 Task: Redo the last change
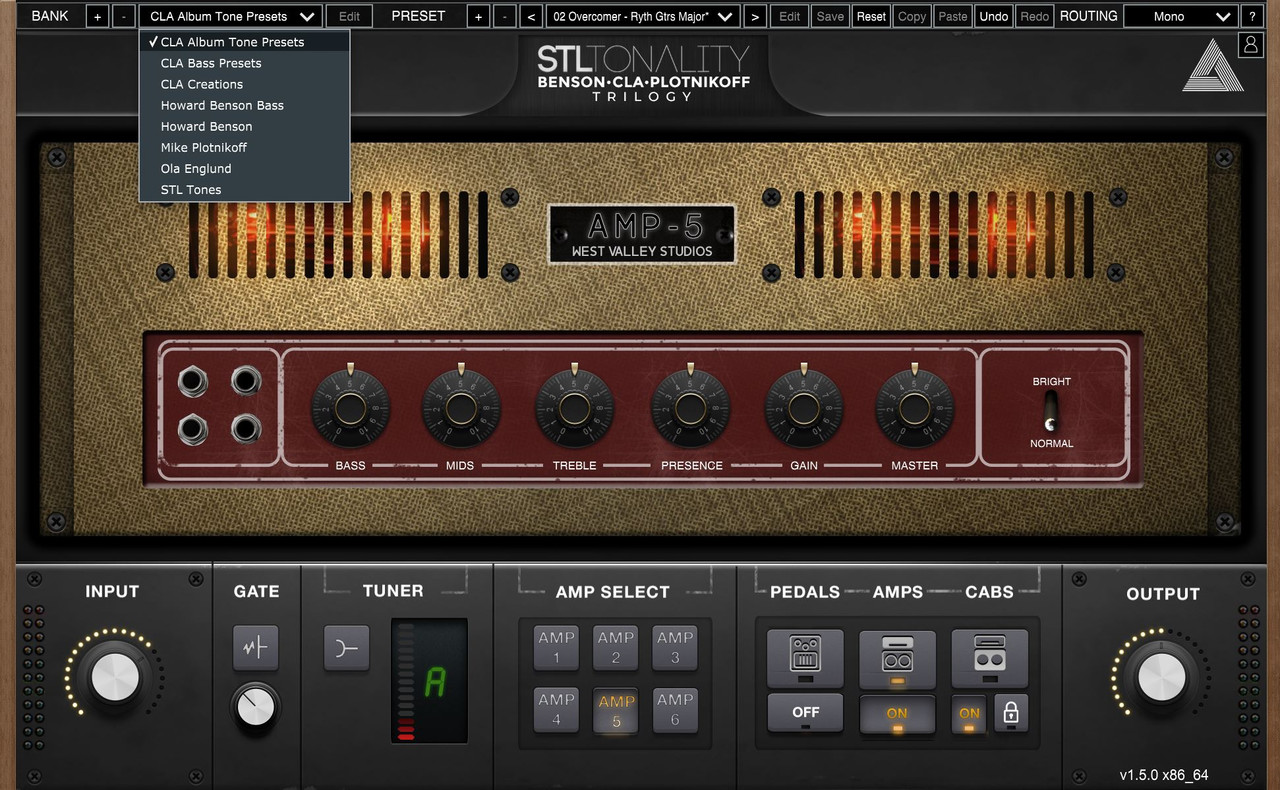pos(1035,16)
